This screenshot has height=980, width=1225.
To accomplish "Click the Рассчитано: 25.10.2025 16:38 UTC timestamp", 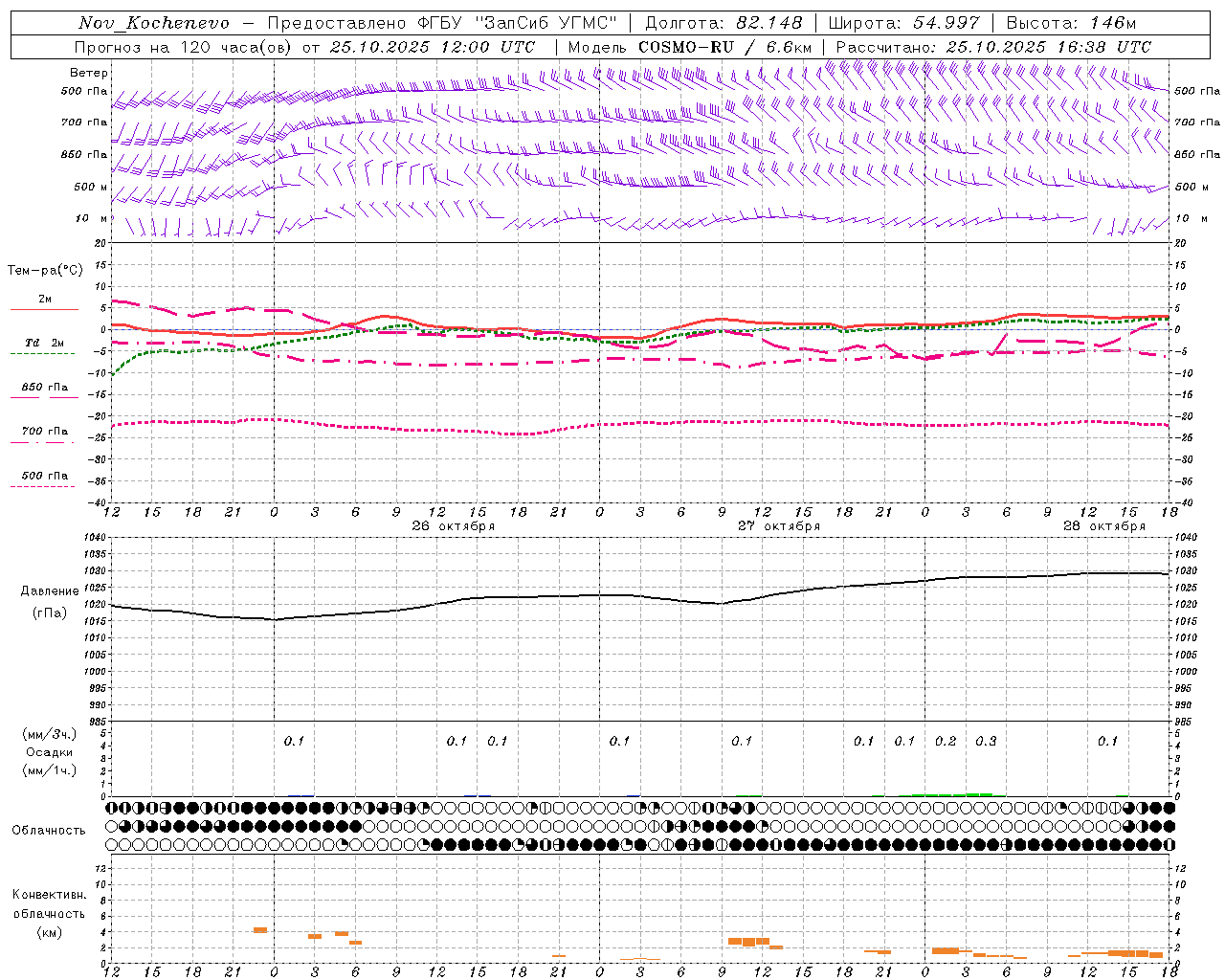I will pyautogui.click(x=993, y=47).
